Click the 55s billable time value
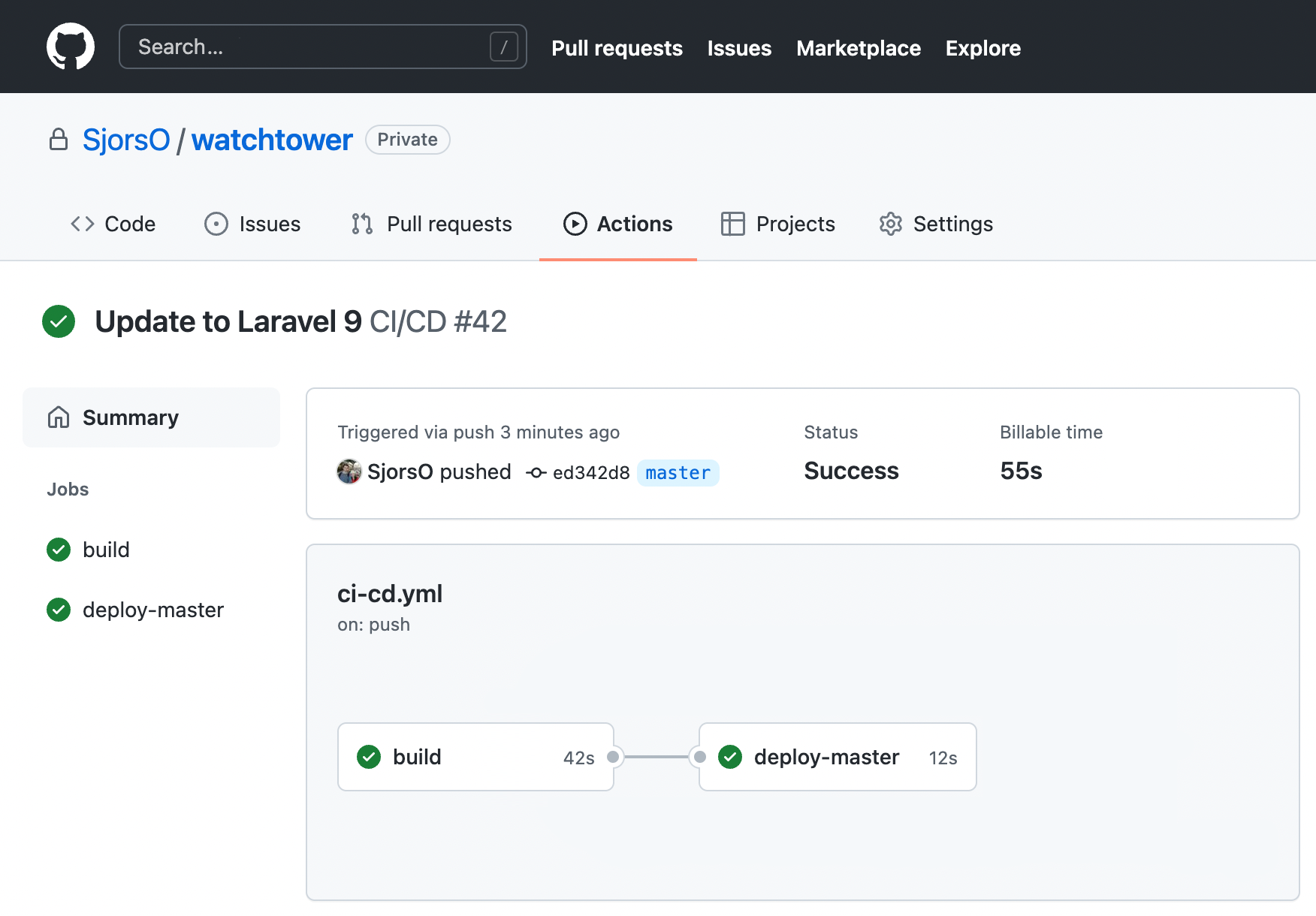 [1022, 471]
